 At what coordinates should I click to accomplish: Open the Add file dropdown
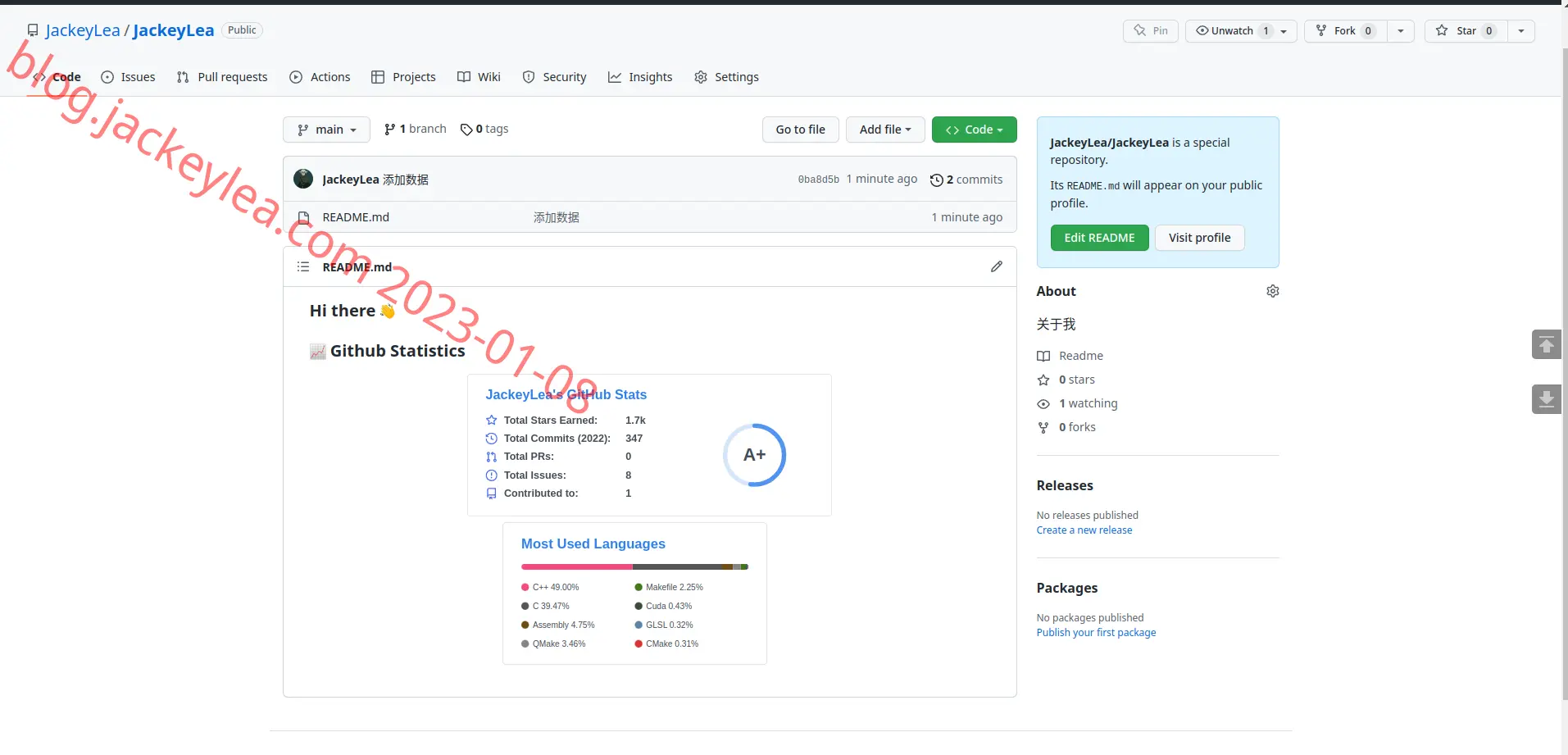click(x=885, y=130)
